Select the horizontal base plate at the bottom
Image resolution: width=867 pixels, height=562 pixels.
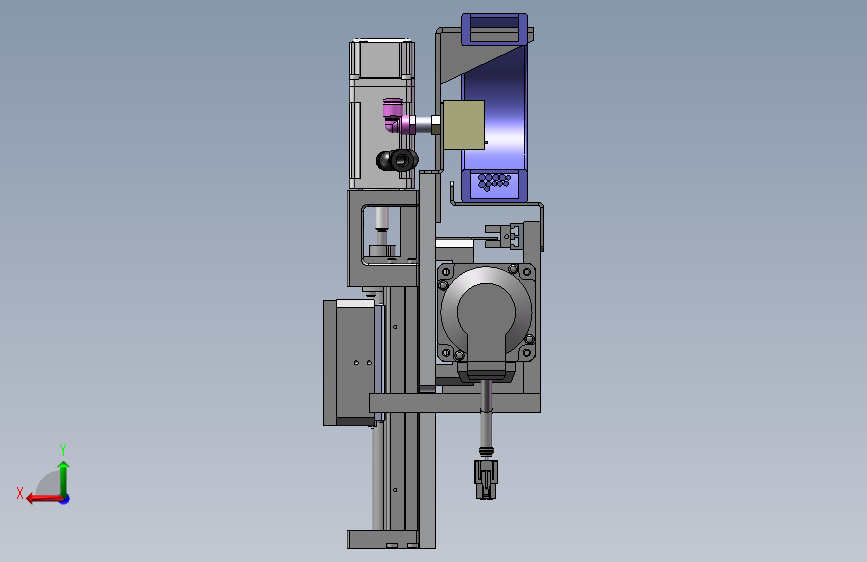(383, 539)
